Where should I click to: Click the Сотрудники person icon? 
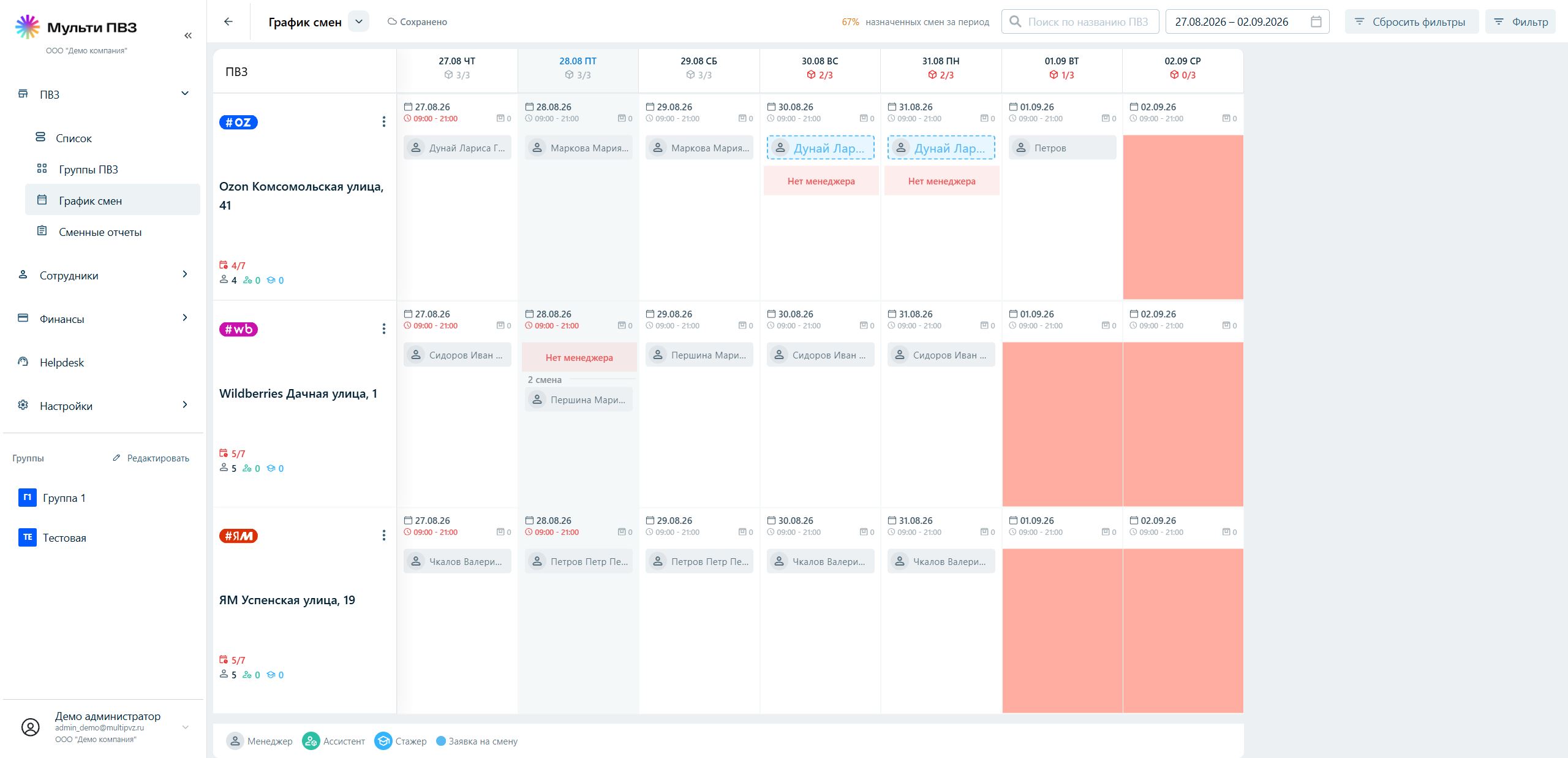point(23,275)
